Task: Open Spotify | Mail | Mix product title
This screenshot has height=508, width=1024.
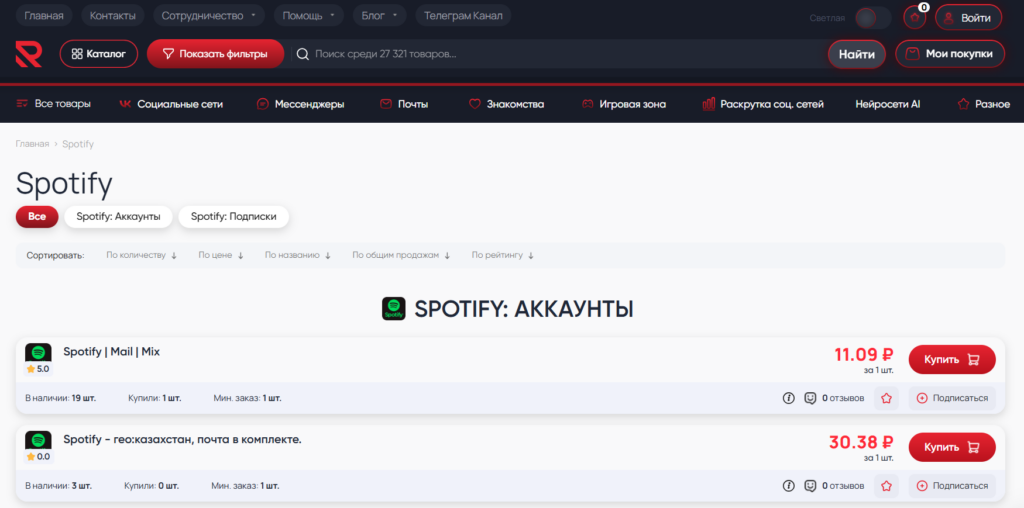Action: [112, 352]
